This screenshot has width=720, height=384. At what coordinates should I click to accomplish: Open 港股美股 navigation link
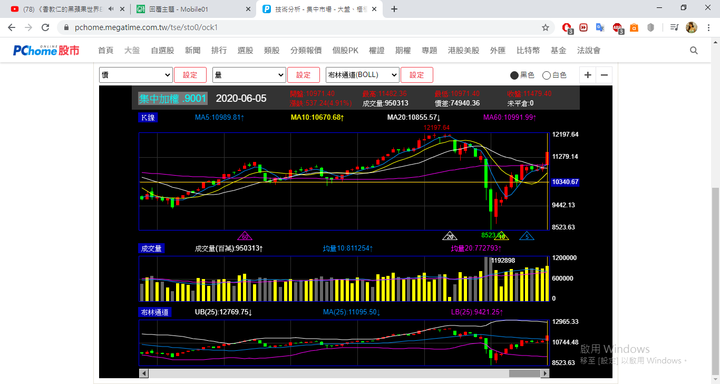[x=463, y=51]
